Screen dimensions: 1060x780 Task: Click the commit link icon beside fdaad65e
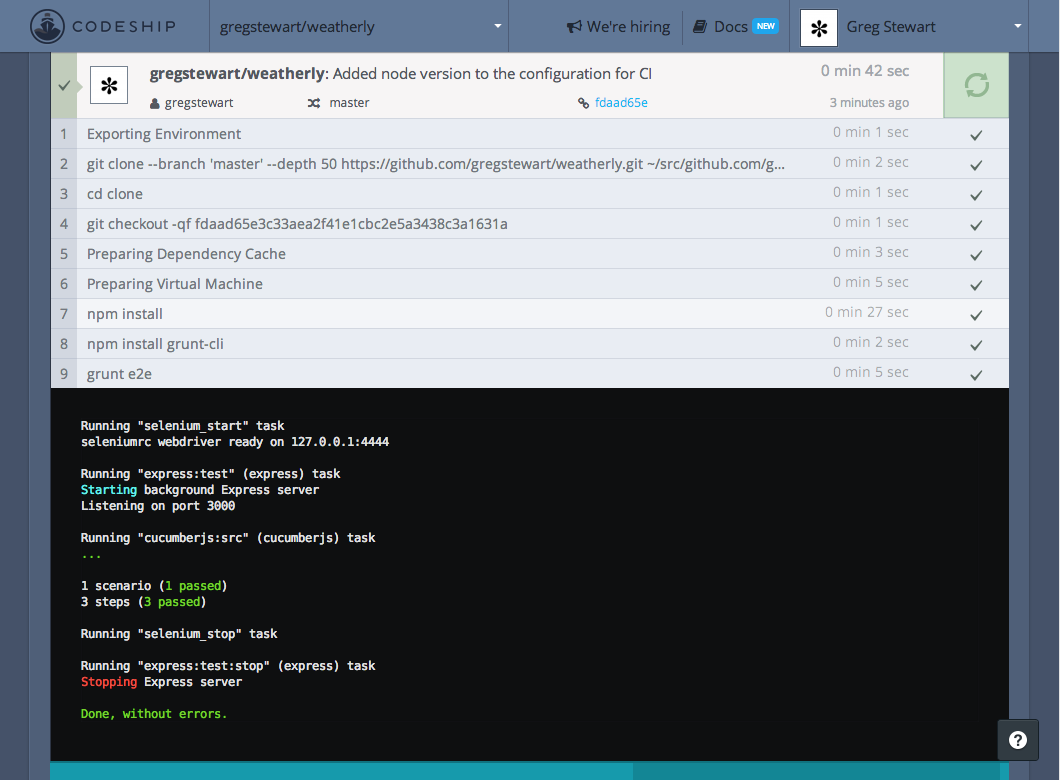point(584,103)
